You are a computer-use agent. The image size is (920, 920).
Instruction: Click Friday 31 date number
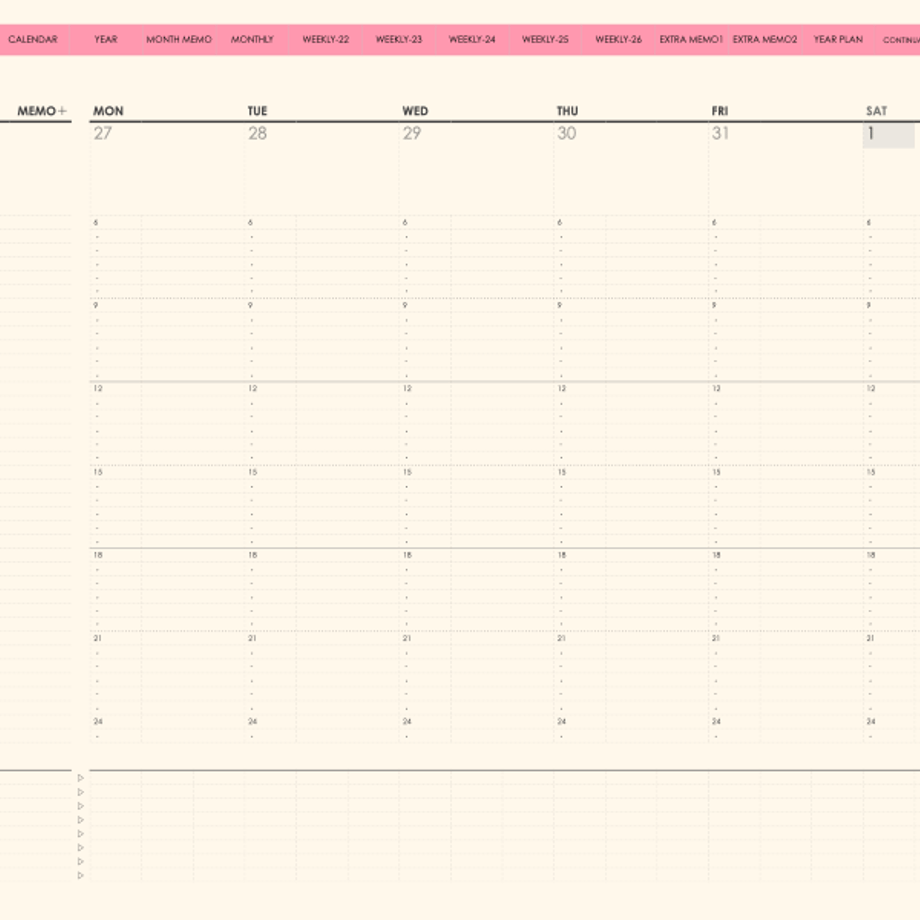[721, 133]
